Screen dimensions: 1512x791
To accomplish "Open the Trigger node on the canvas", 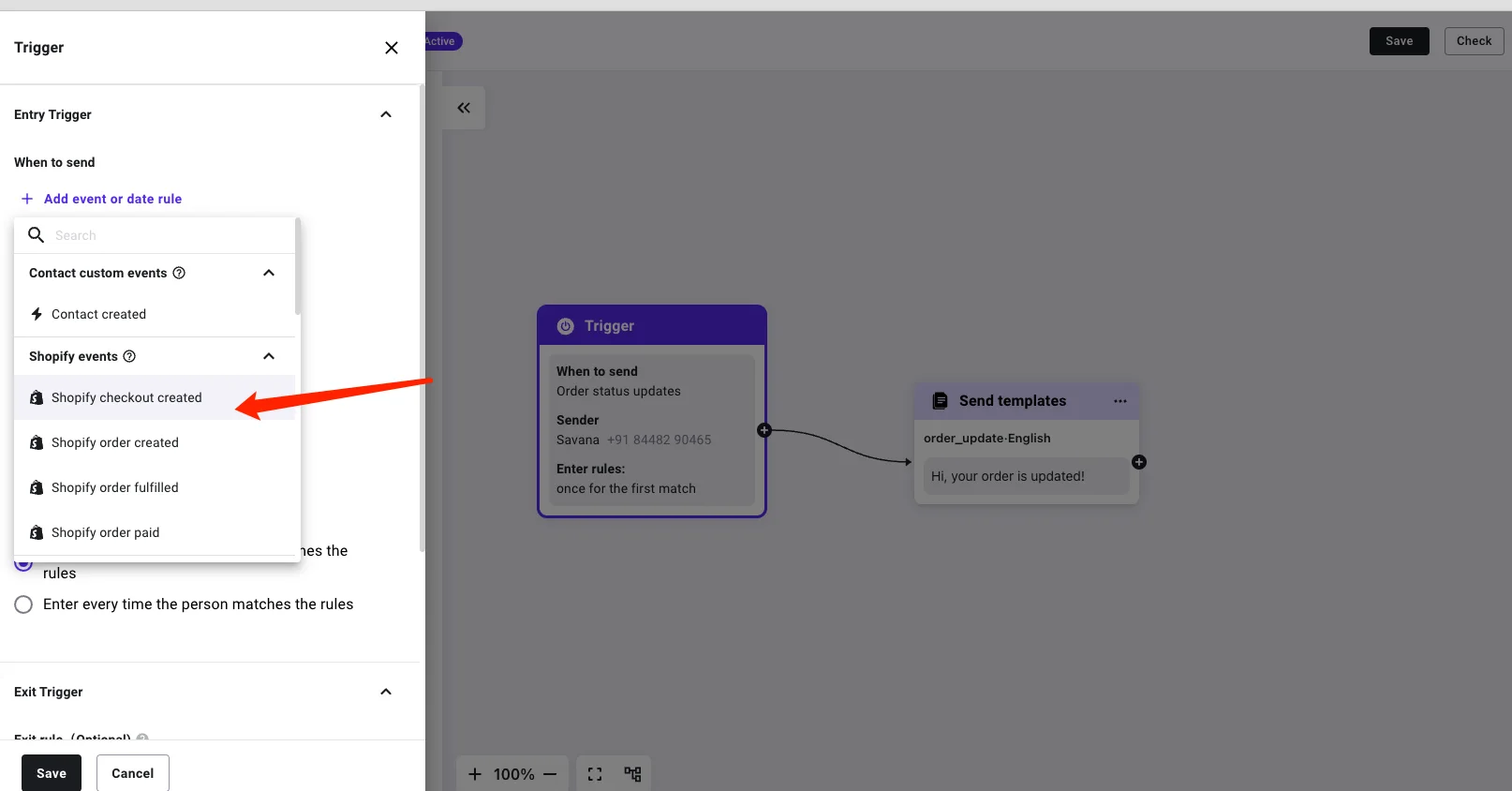I will [652, 410].
